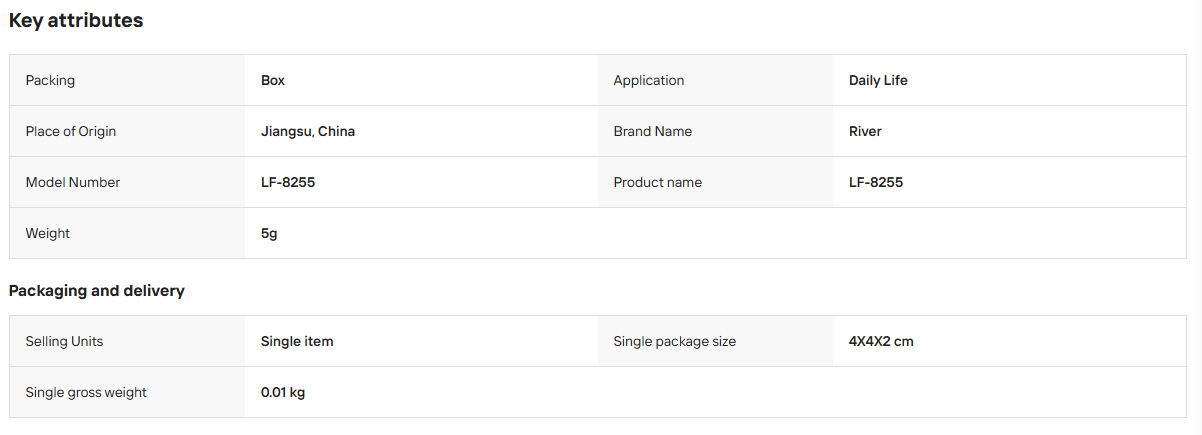Image resolution: width=1202 pixels, height=435 pixels.
Task: Select the Selling Units label
Action: coord(64,341)
